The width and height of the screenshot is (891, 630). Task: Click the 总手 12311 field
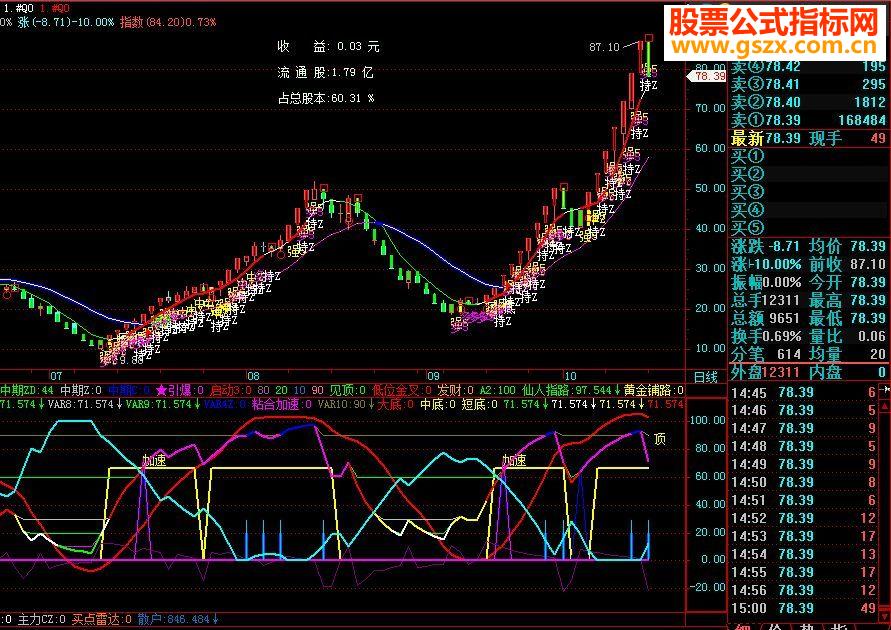[765, 300]
